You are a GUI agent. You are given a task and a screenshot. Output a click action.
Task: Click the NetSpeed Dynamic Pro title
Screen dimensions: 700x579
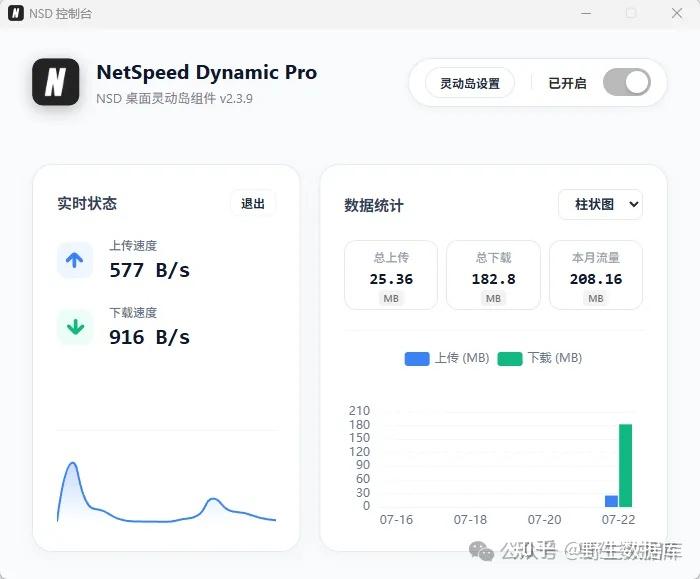pos(207,72)
